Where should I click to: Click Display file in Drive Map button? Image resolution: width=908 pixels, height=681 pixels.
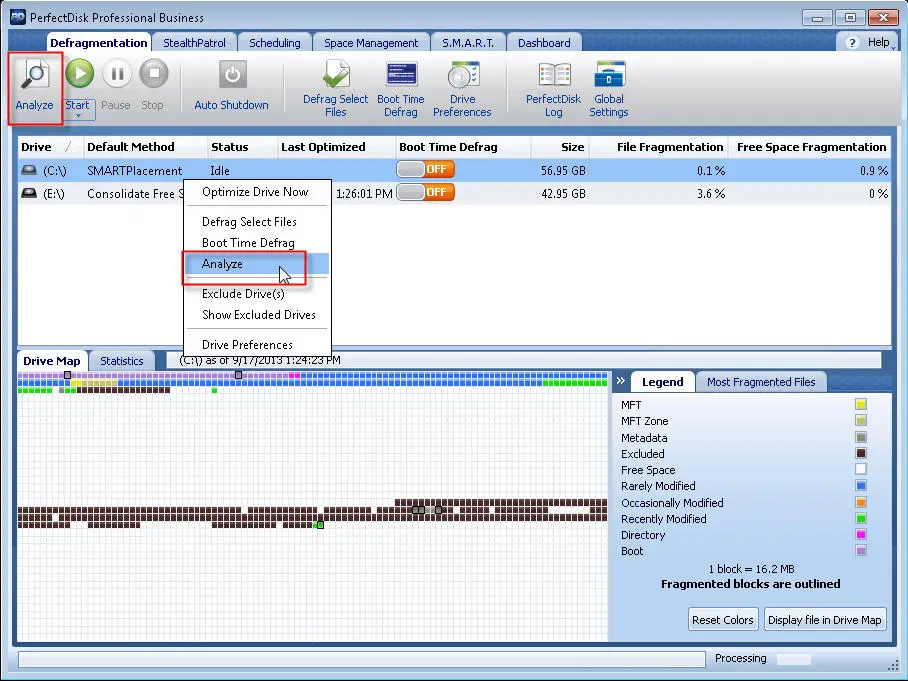(x=824, y=620)
